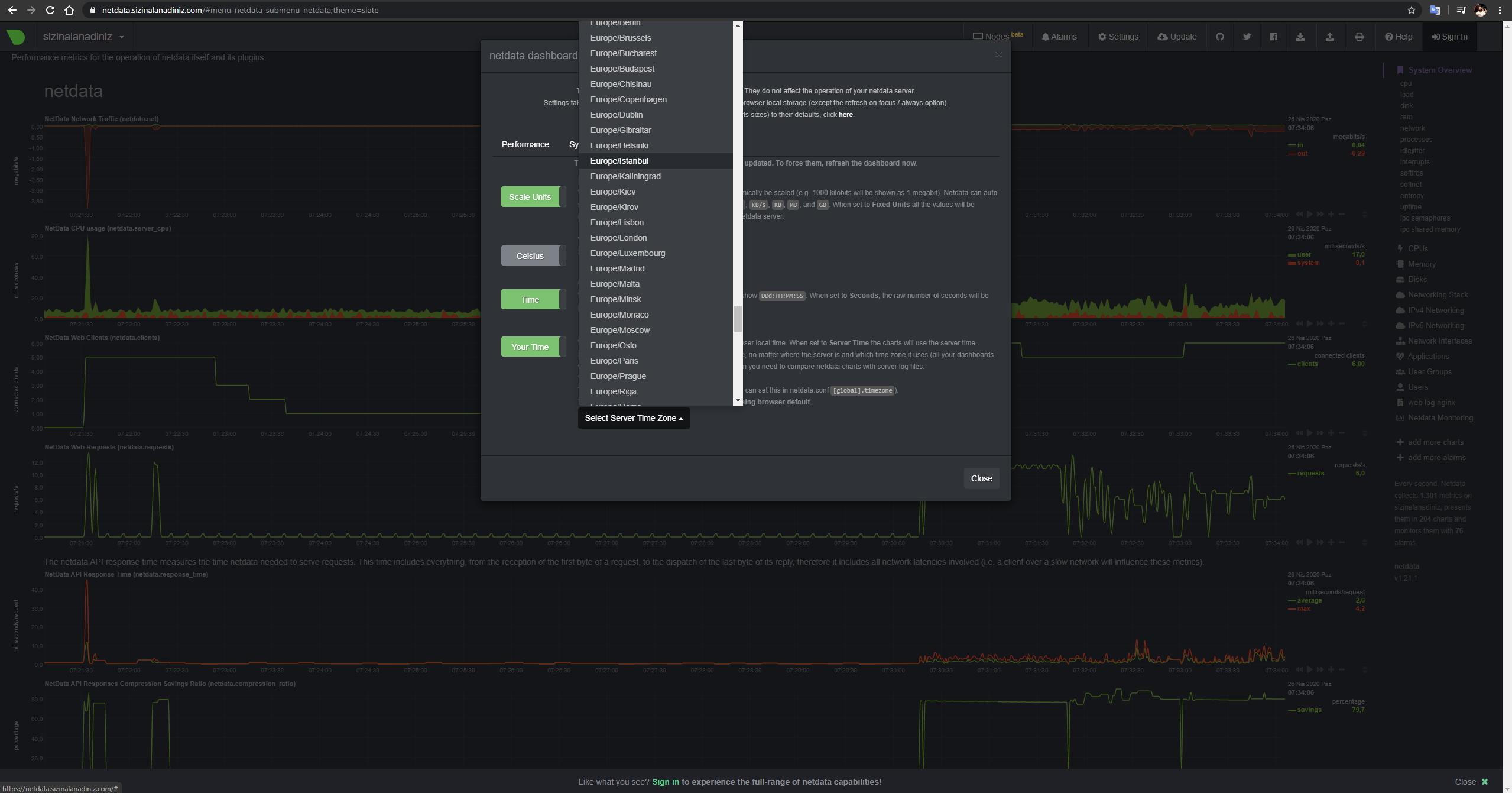Close the netdata dashboard settings modal X
This screenshot has height=793, width=1512.
tap(998, 55)
